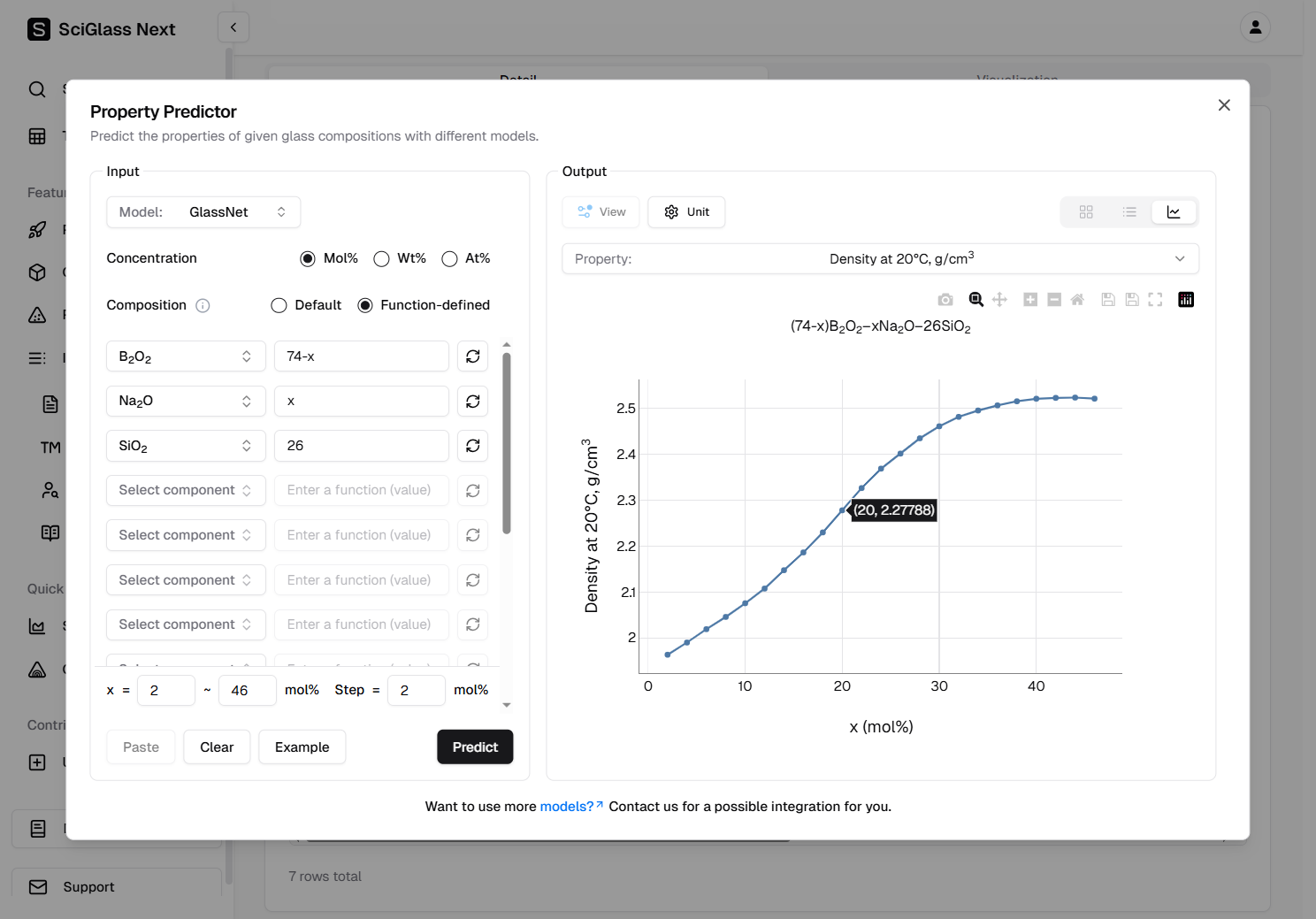The width and height of the screenshot is (1316, 919).
Task: Click the zoom in plus icon
Action: pos(1030,300)
